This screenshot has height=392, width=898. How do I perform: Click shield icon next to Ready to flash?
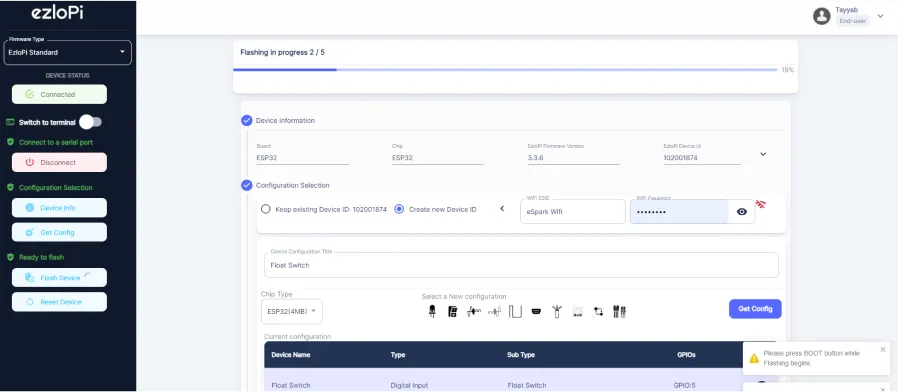coord(10,257)
